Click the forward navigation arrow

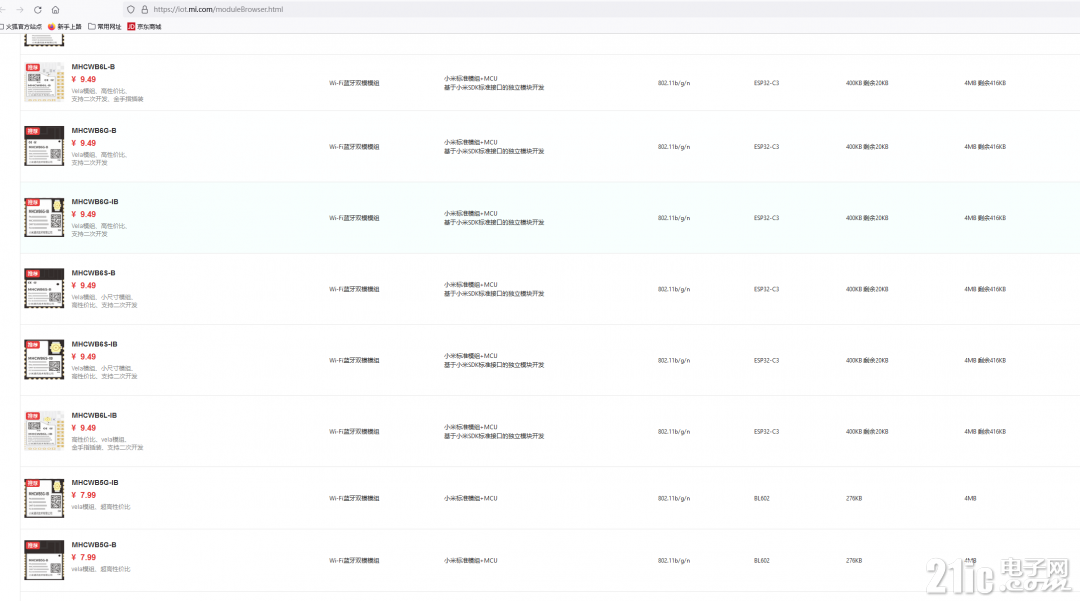(x=20, y=10)
